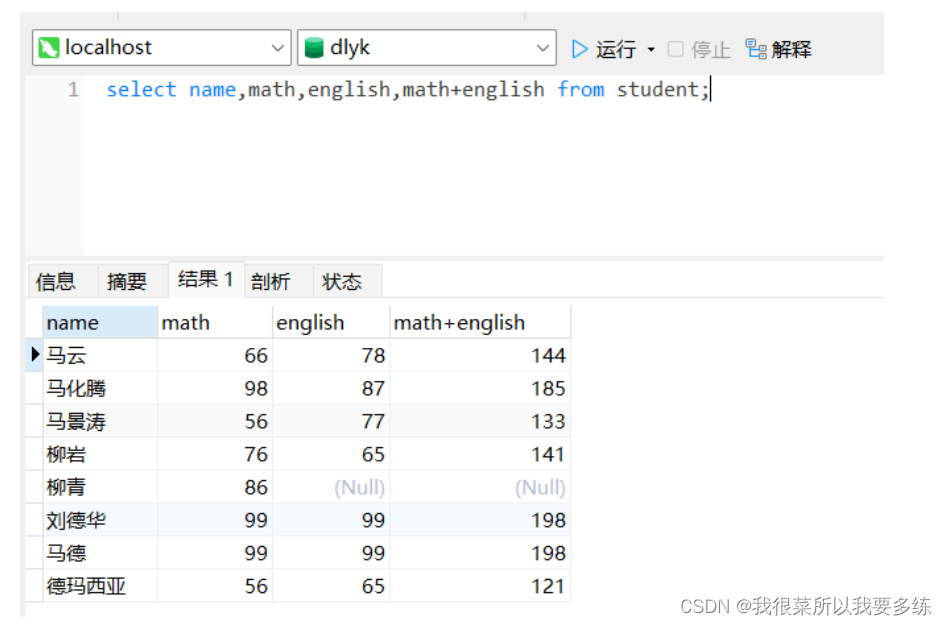Click the word student in the query

coord(658,89)
